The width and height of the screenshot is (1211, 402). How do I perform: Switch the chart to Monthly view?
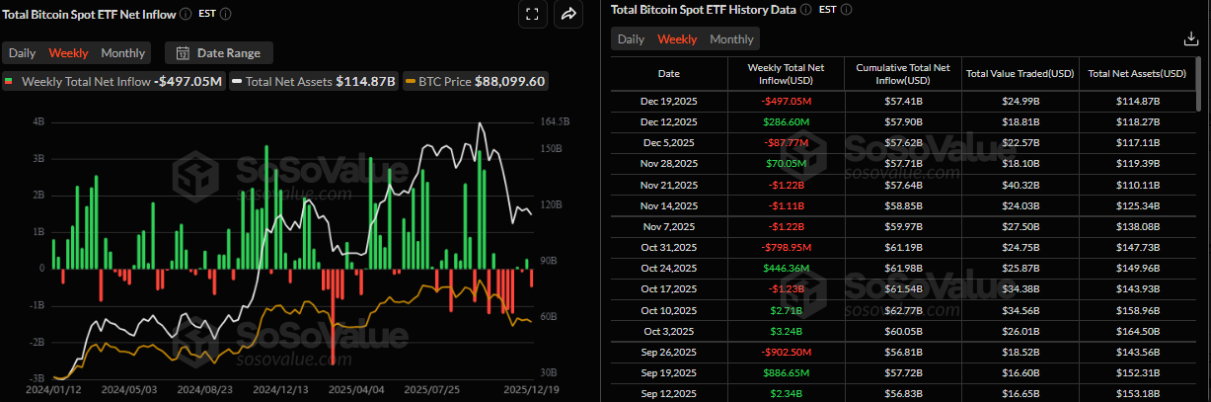123,53
